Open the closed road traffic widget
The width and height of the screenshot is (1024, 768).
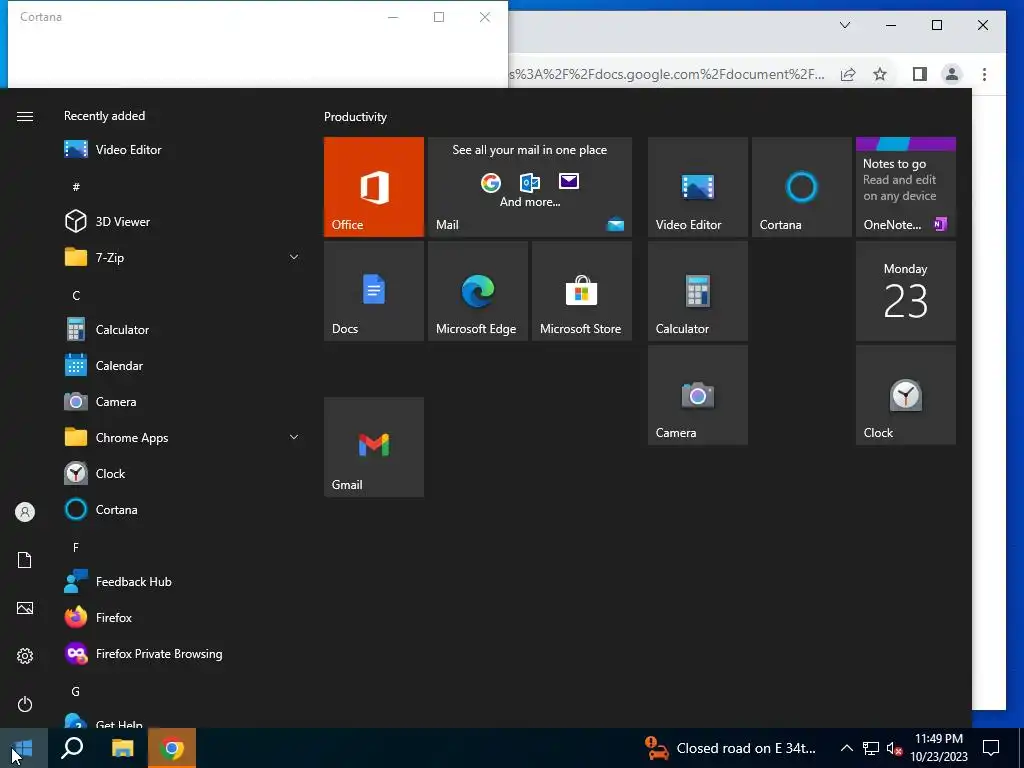point(730,748)
